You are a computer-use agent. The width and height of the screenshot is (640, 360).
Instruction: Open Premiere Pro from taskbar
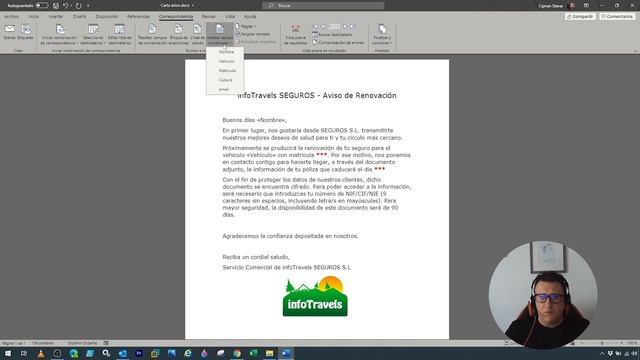[x=139, y=353]
